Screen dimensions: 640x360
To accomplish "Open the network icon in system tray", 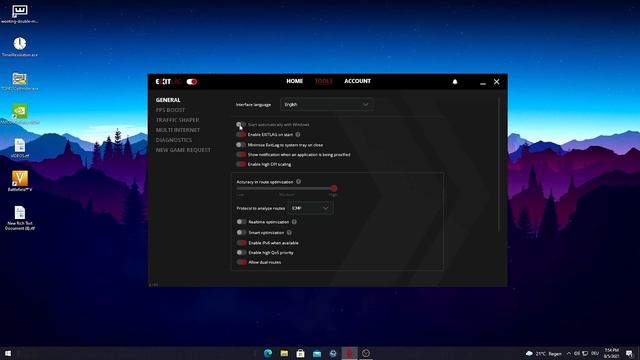I will 585,353.
